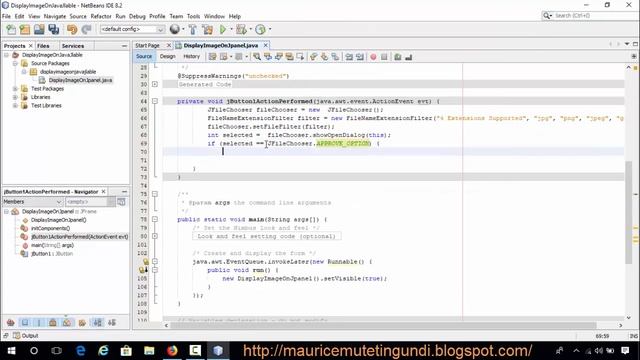Click the Search (Ctrl+I) field
Viewport: 640px width, 360px height.
[x=590, y=16]
